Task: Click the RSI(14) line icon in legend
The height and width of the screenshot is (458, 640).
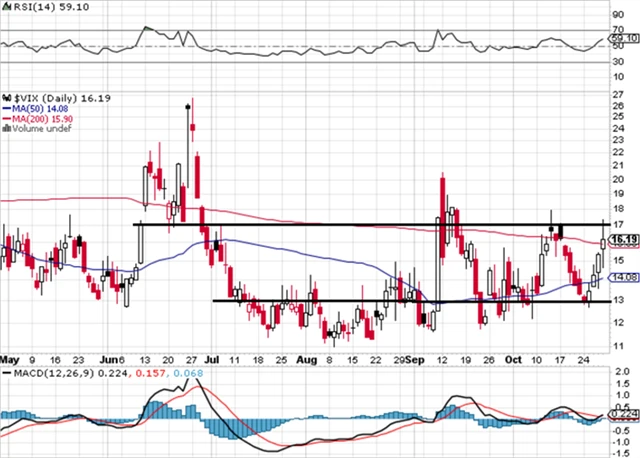Action: (x=5, y=7)
